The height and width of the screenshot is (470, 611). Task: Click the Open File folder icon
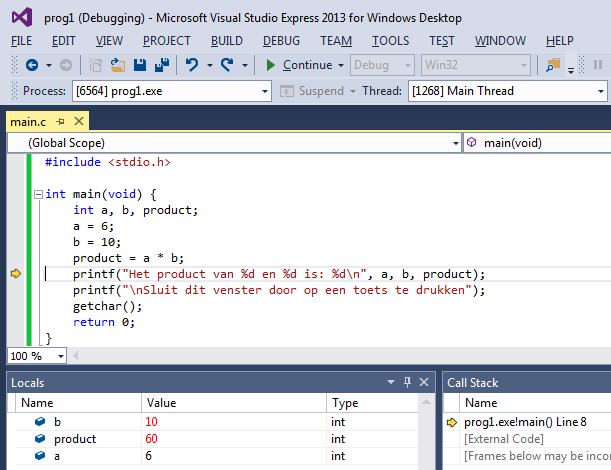pyautogui.click(x=118, y=65)
